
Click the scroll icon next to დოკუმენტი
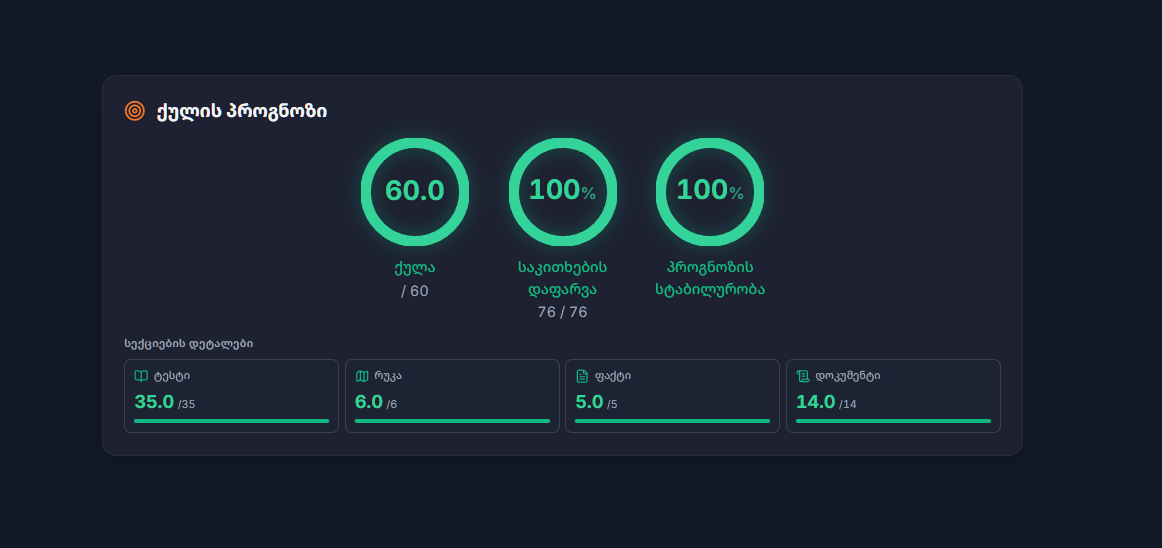click(803, 376)
